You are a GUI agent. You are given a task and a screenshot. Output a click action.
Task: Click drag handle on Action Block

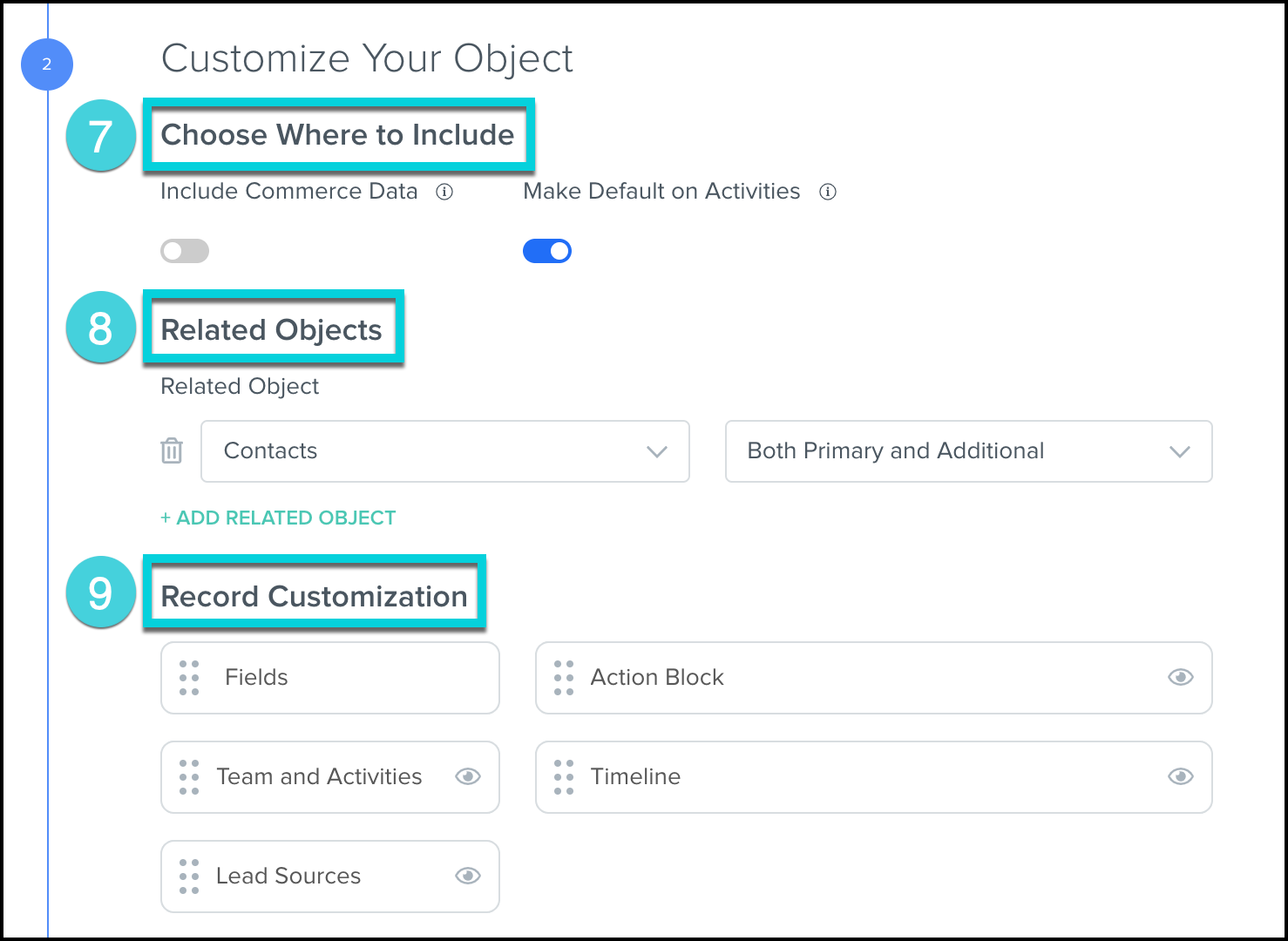pos(564,678)
